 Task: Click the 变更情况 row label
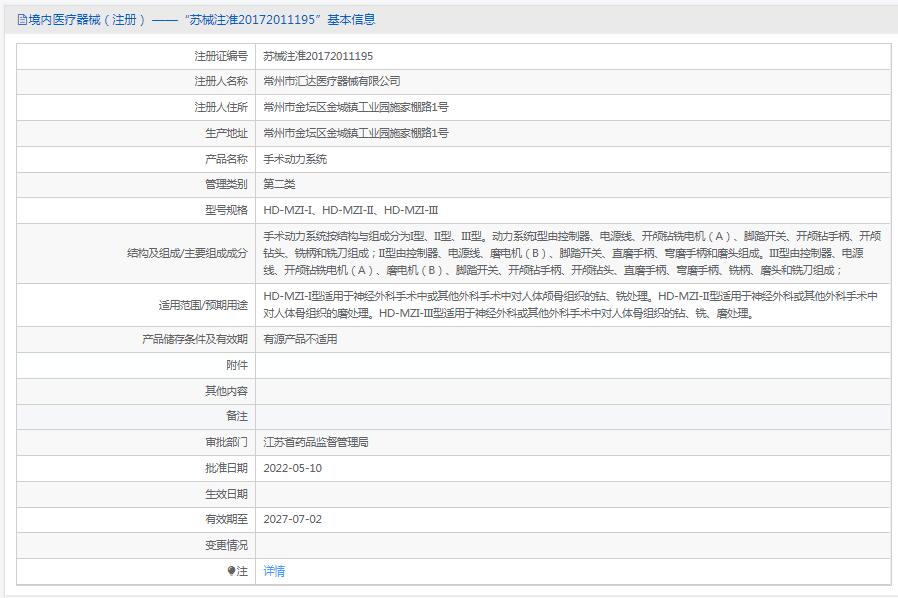(227, 545)
